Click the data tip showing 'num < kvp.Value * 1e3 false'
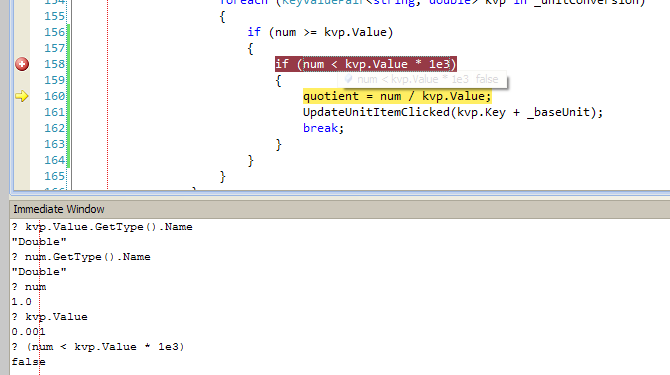Viewport: 670px width, 375px height. point(422,79)
